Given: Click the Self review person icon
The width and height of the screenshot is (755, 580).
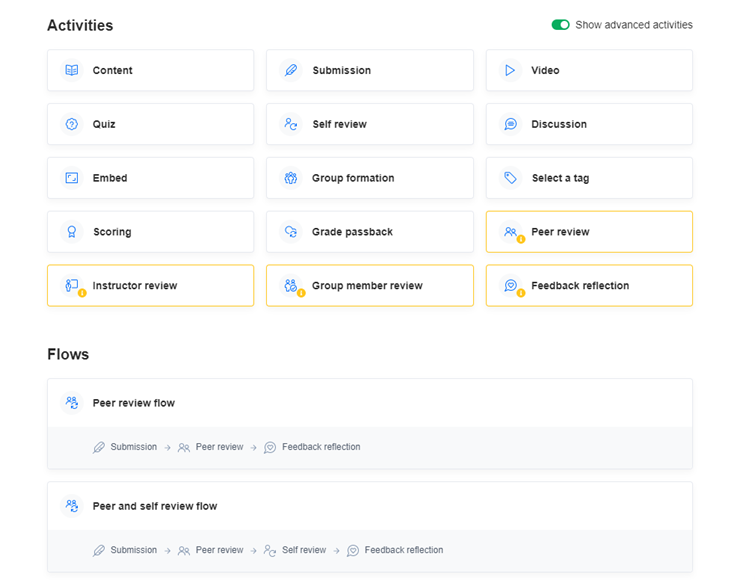Looking at the screenshot, I should click(x=291, y=124).
